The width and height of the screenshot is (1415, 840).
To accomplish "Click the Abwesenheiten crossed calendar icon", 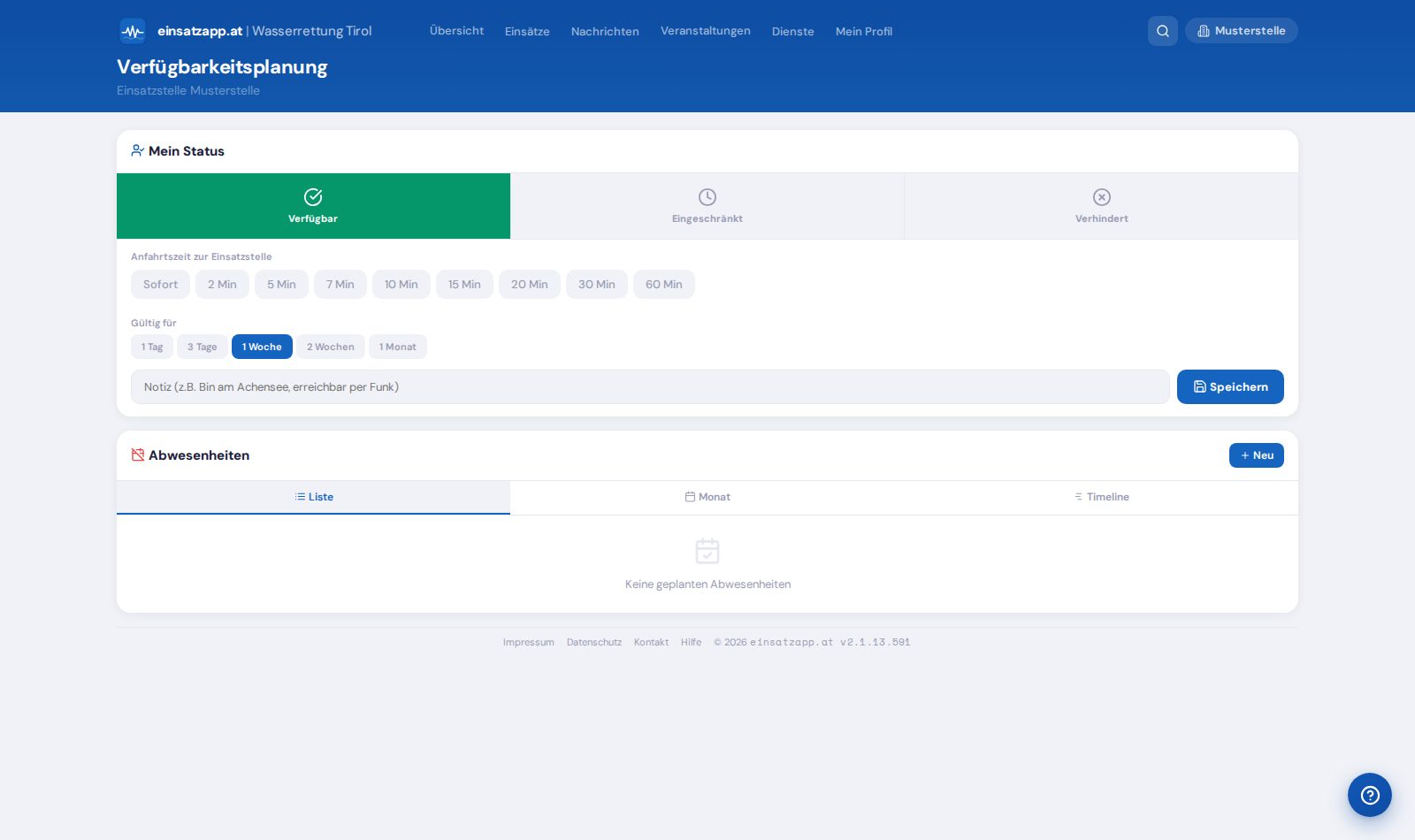I will (137, 455).
